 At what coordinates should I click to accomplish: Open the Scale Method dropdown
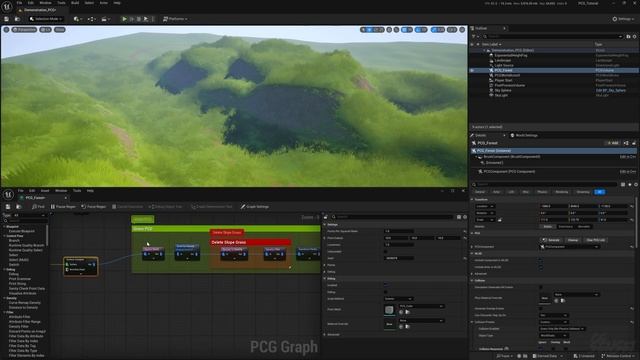(398, 299)
